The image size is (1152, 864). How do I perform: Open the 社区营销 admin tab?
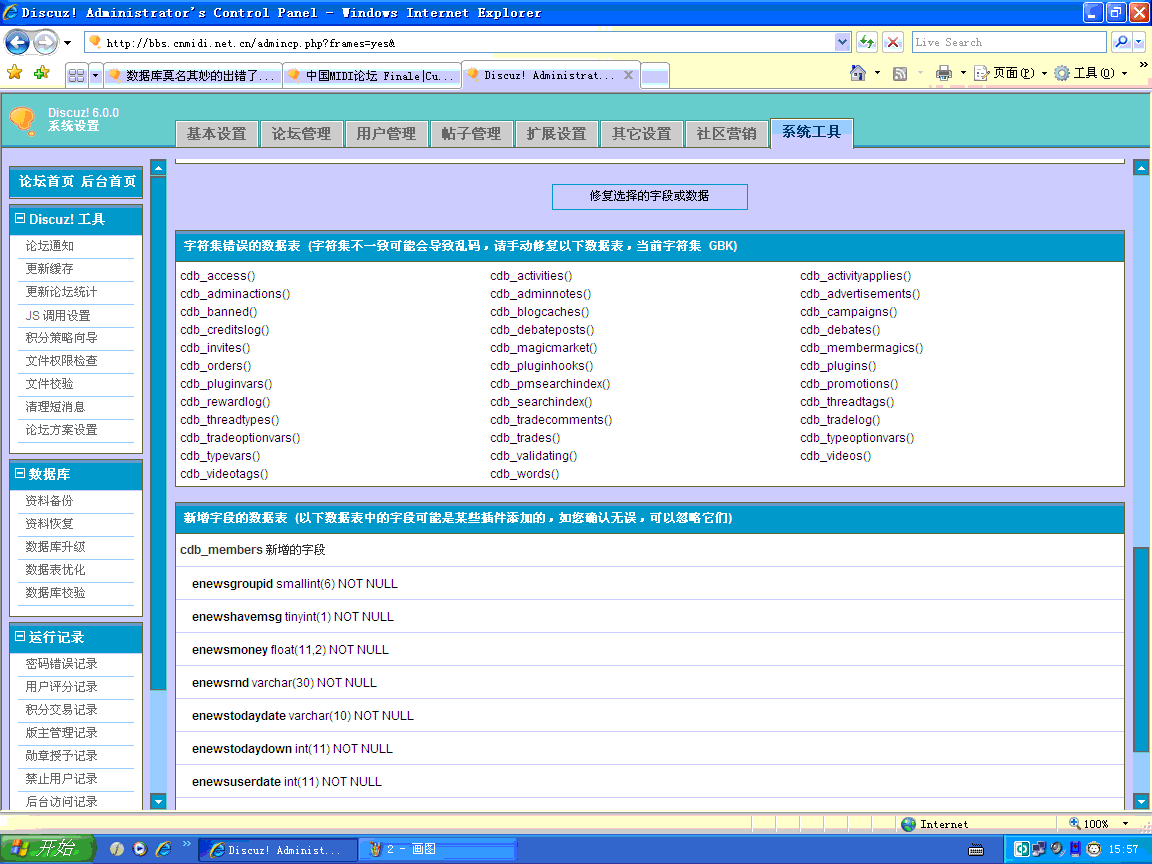point(726,134)
